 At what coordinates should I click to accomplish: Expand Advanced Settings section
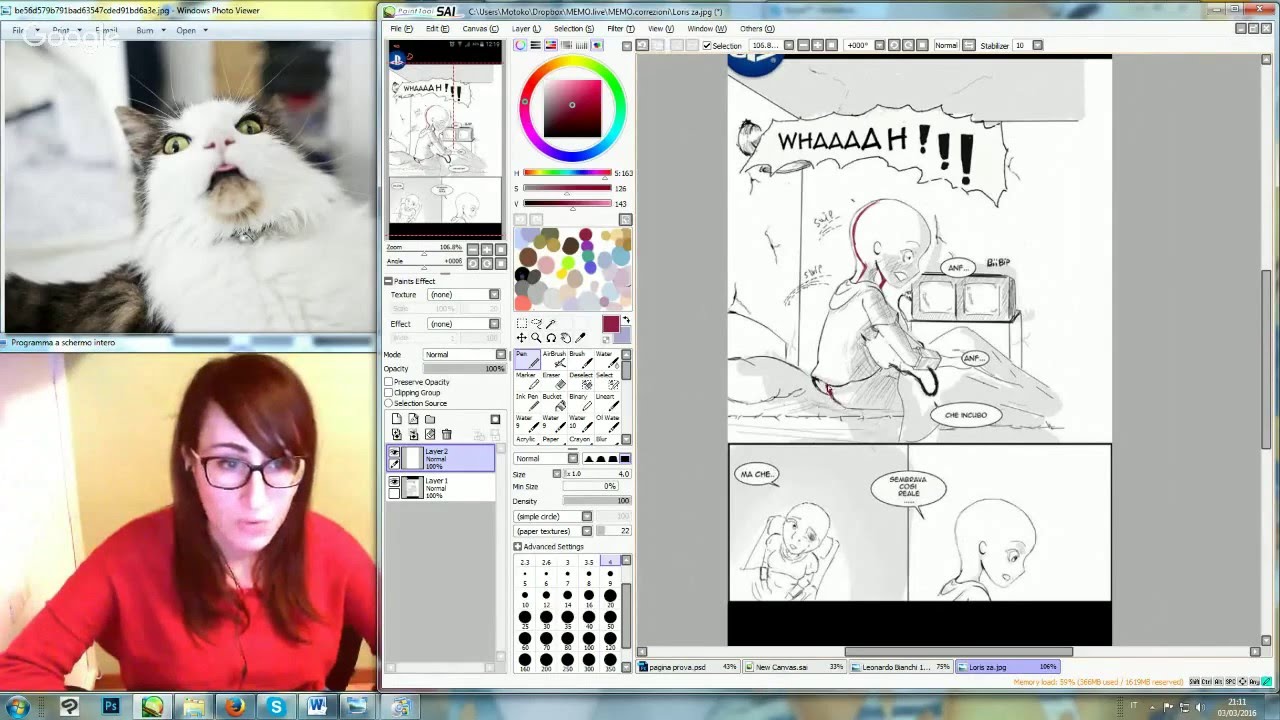coord(518,546)
